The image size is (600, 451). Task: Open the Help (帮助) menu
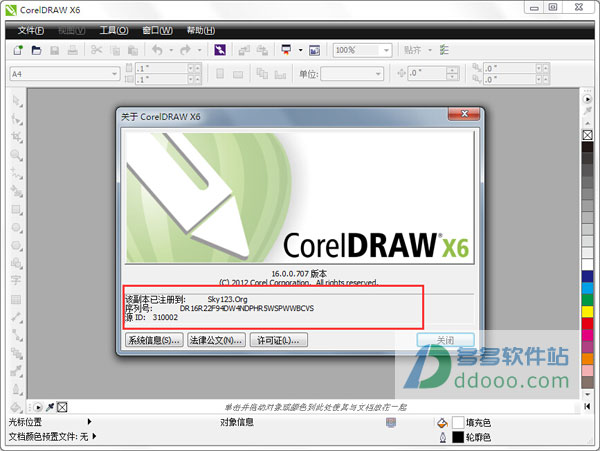click(201, 30)
